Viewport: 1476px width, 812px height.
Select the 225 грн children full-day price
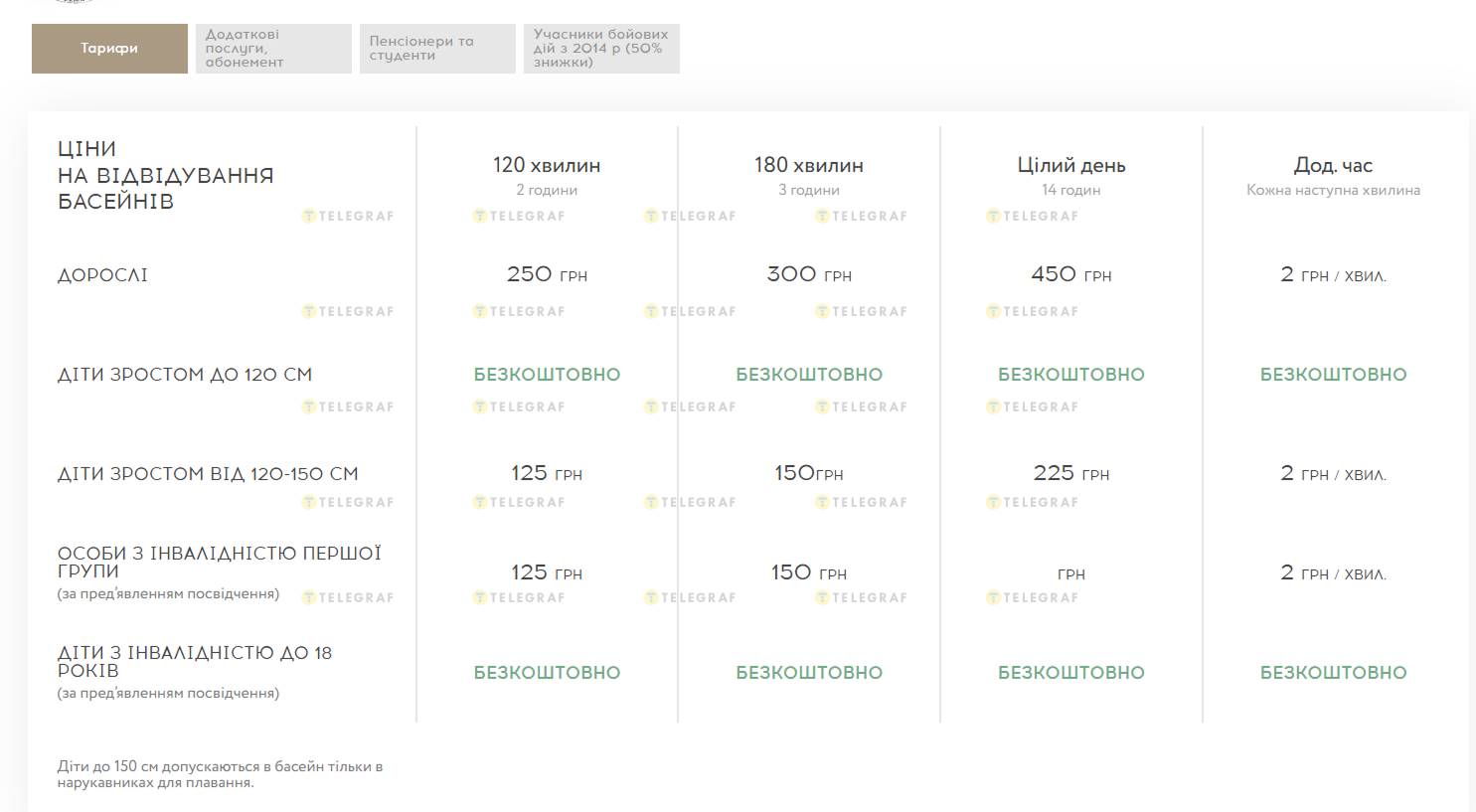1071,473
